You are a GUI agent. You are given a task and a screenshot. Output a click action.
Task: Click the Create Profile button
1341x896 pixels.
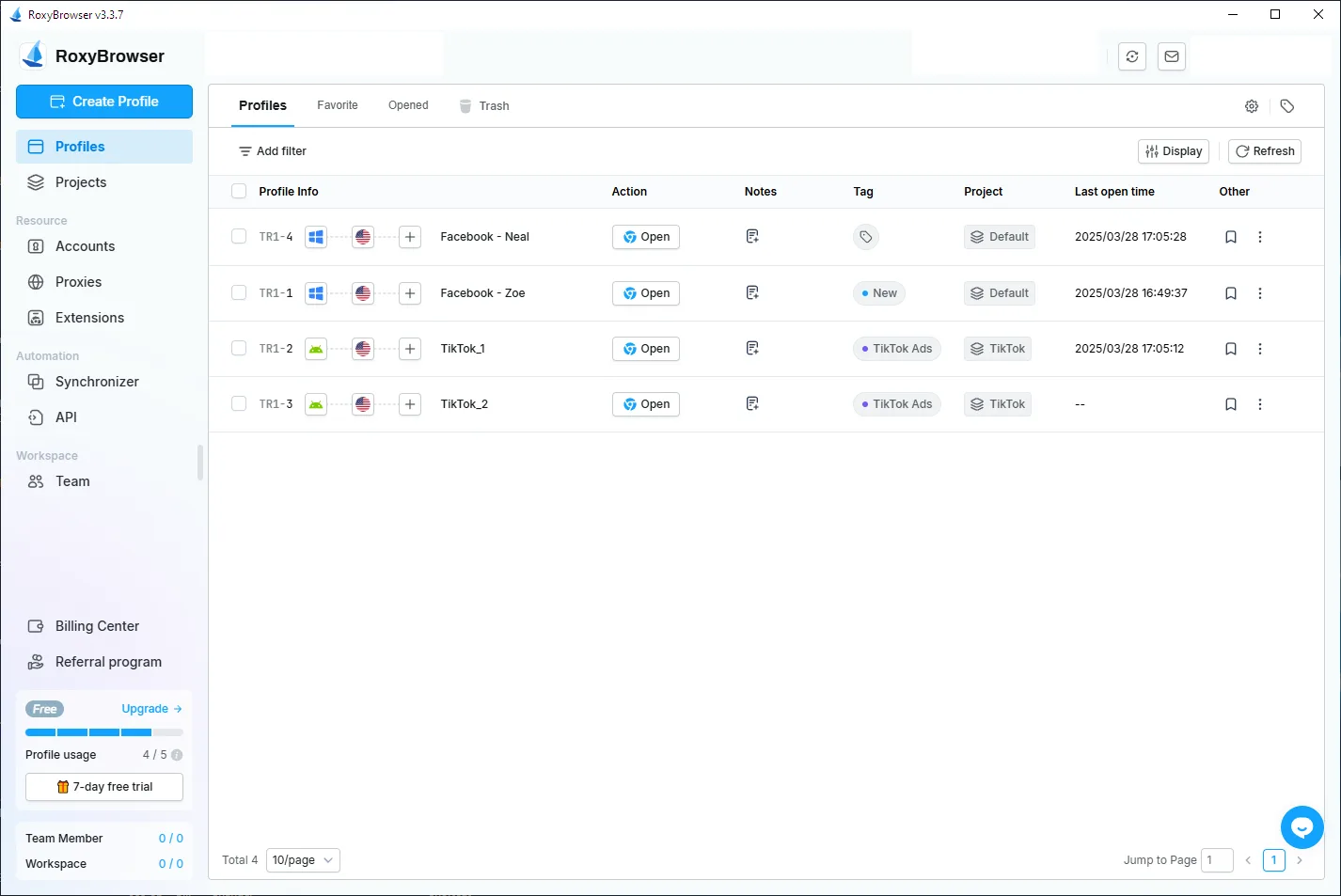click(x=104, y=102)
